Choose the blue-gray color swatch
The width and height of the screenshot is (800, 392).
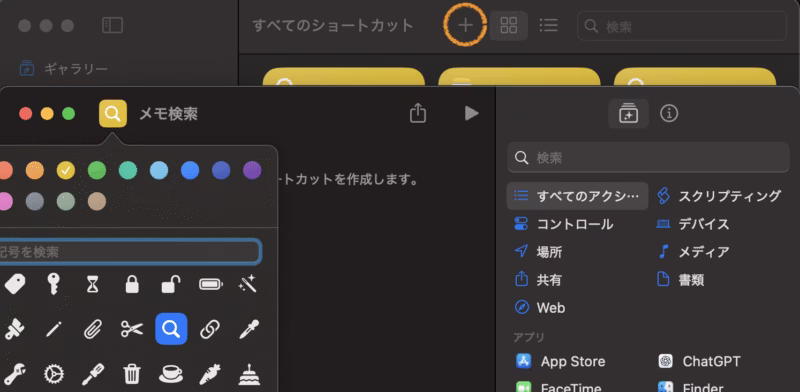(35, 201)
